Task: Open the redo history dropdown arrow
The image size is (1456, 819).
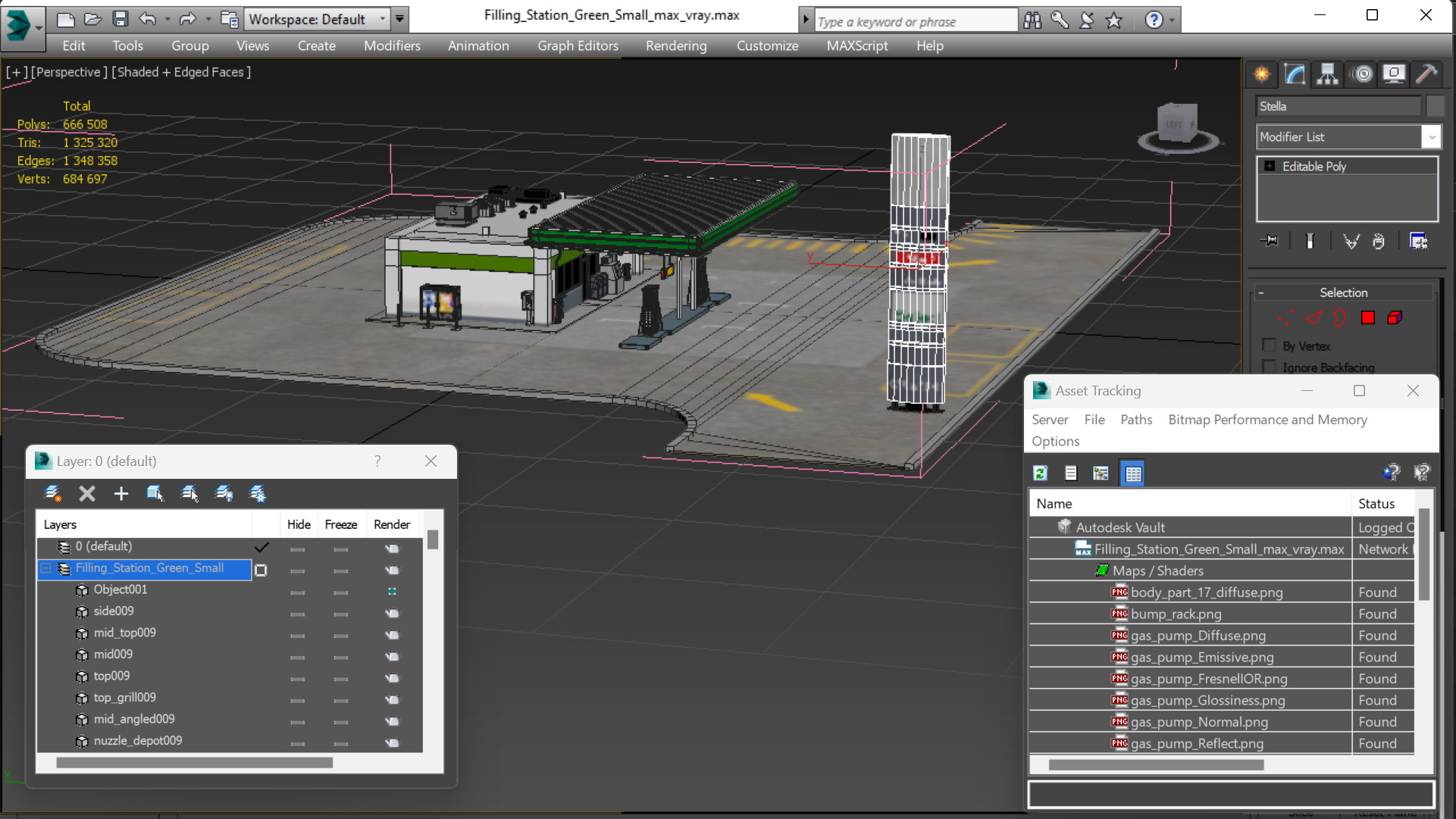Action: (x=208, y=19)
